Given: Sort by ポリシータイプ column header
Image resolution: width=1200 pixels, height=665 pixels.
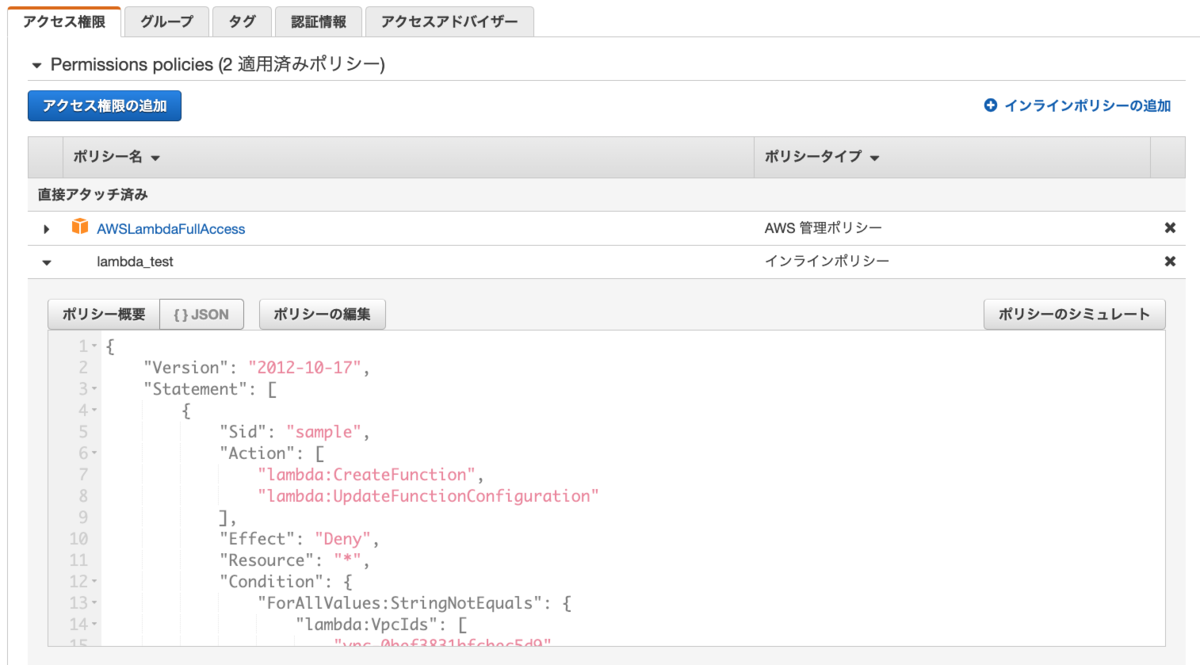Looking at the screenshot, I should coord(822,158).
